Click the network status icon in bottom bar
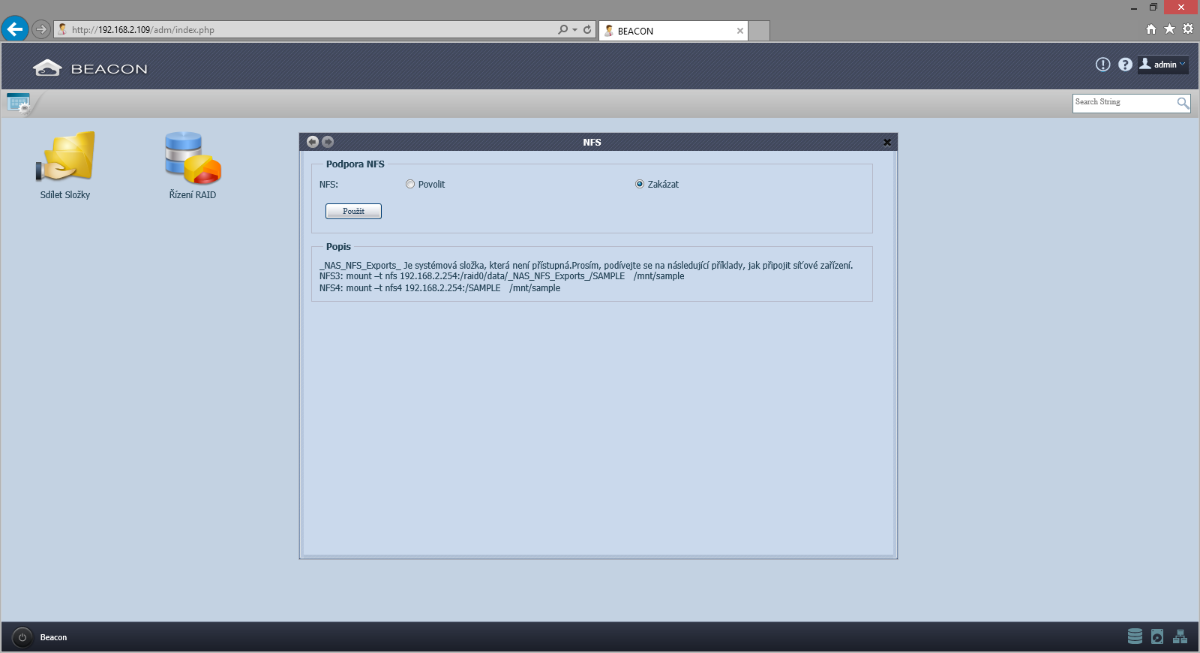Viewport: 1200px width, 653px height. coord(1180,636)
